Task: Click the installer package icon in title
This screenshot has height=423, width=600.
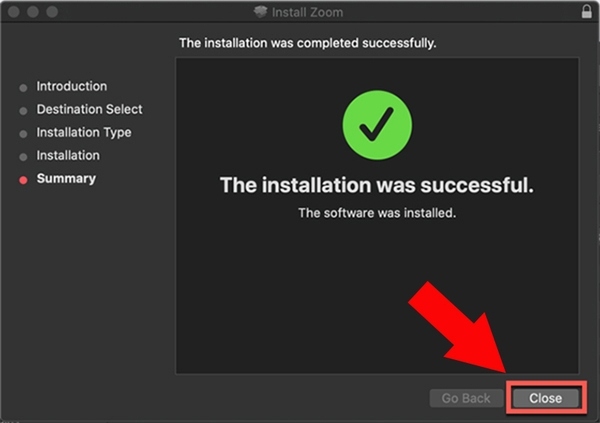Action: point(260,11)
